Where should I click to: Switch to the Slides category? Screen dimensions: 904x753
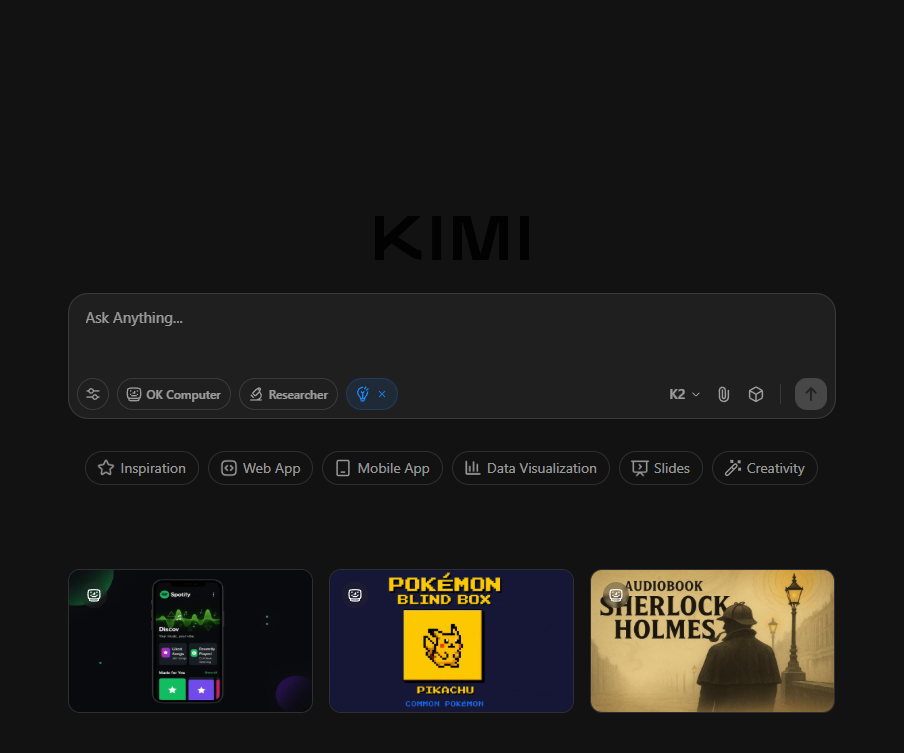(x=661, y=468)
